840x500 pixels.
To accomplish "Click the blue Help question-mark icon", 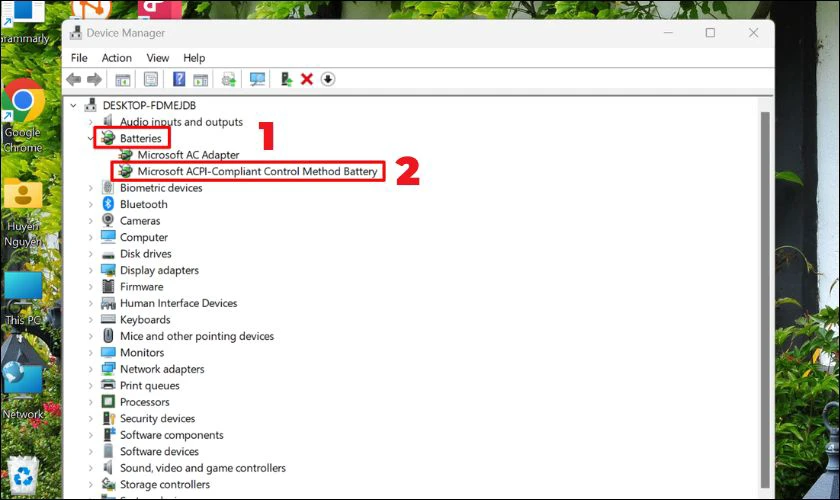I will (x=179, y=79).
